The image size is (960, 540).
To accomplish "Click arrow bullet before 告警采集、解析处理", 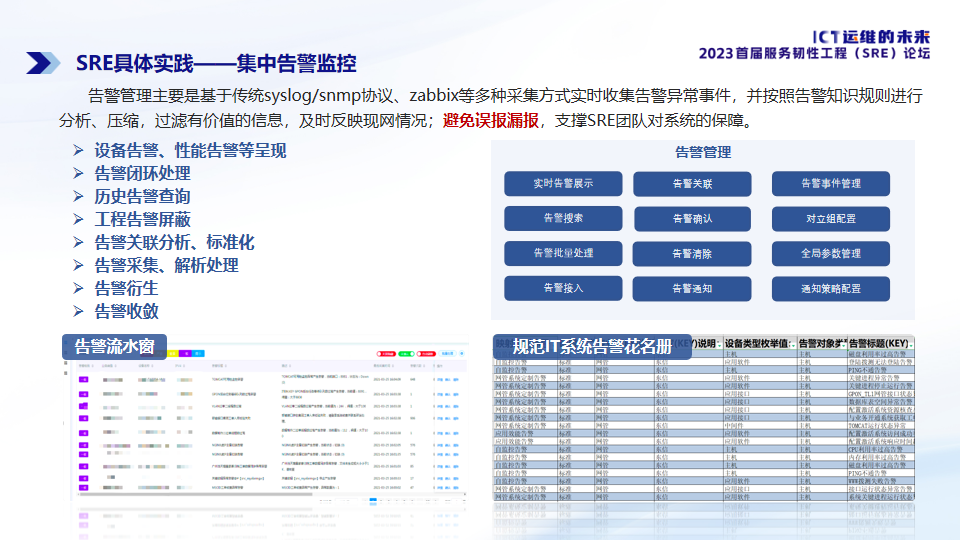I will [x=78, y=265].
